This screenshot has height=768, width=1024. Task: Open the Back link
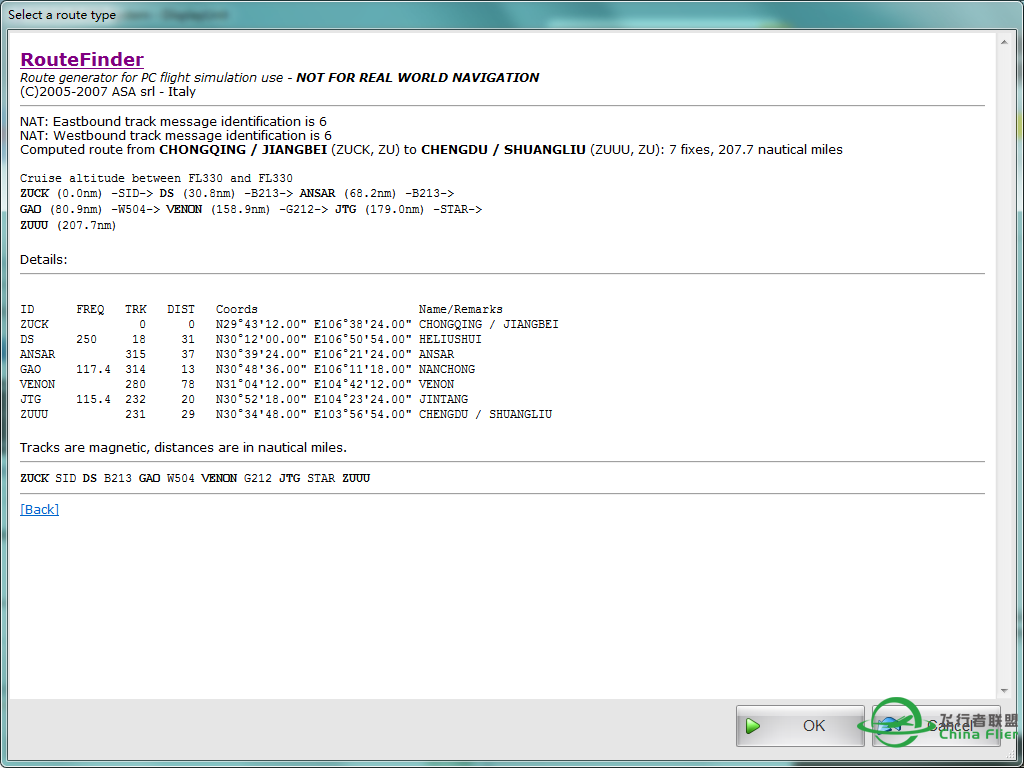38,509
